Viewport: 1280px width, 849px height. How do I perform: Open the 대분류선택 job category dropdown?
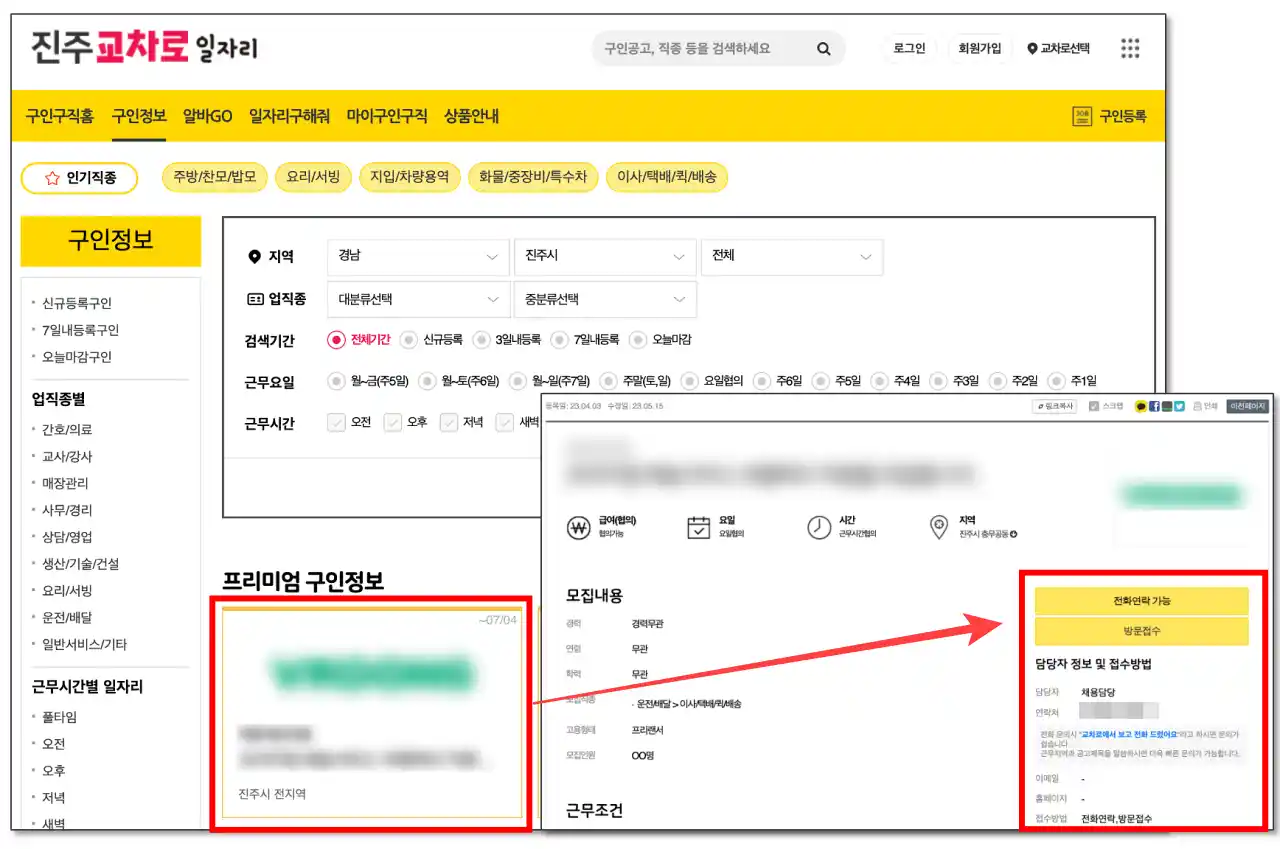point(417,299)
